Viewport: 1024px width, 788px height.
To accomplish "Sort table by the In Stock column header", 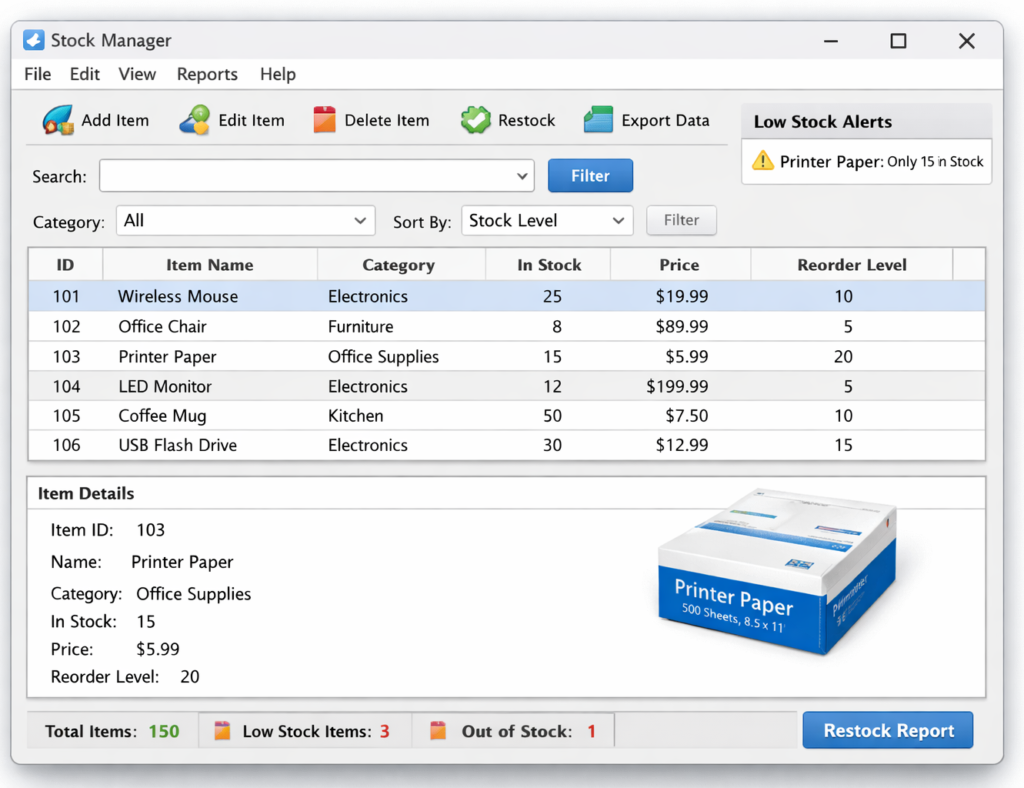I will pos(548,265).
